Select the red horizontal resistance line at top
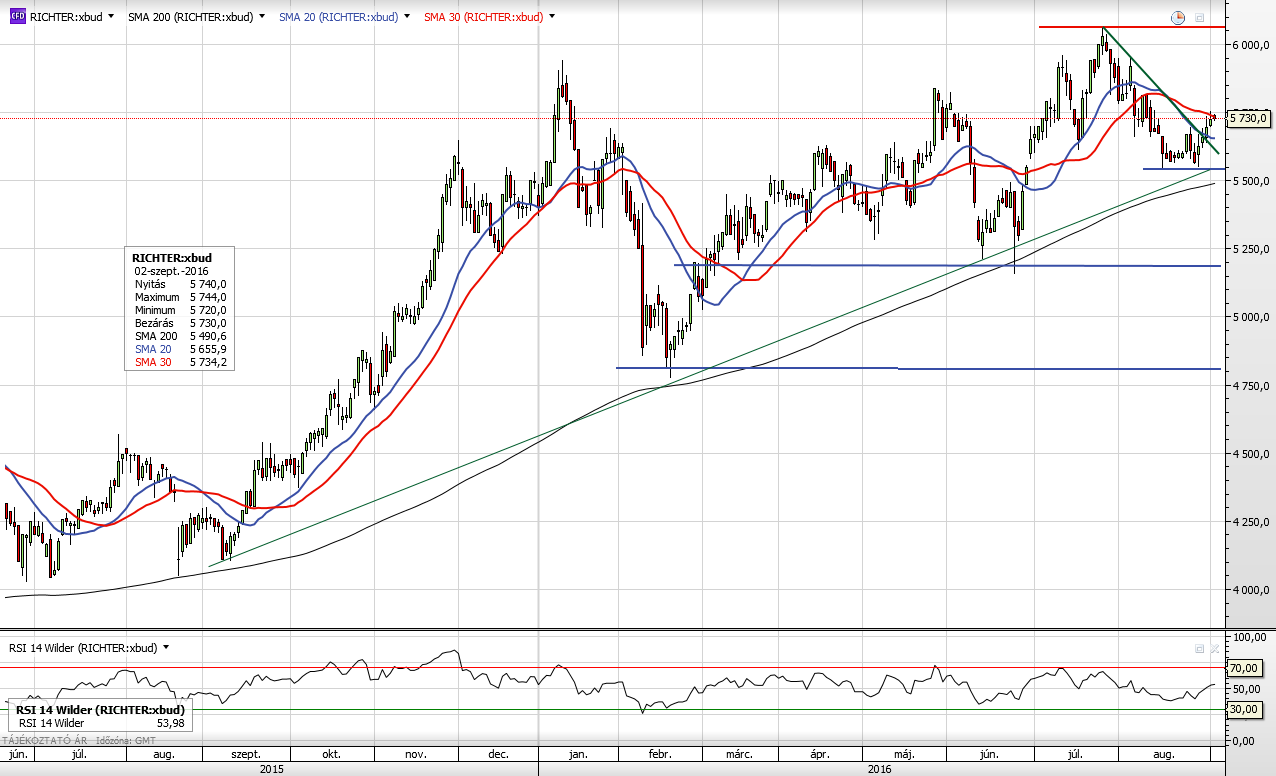The height and width of the screenshot is (776, 1276). tap(1130, 27)
